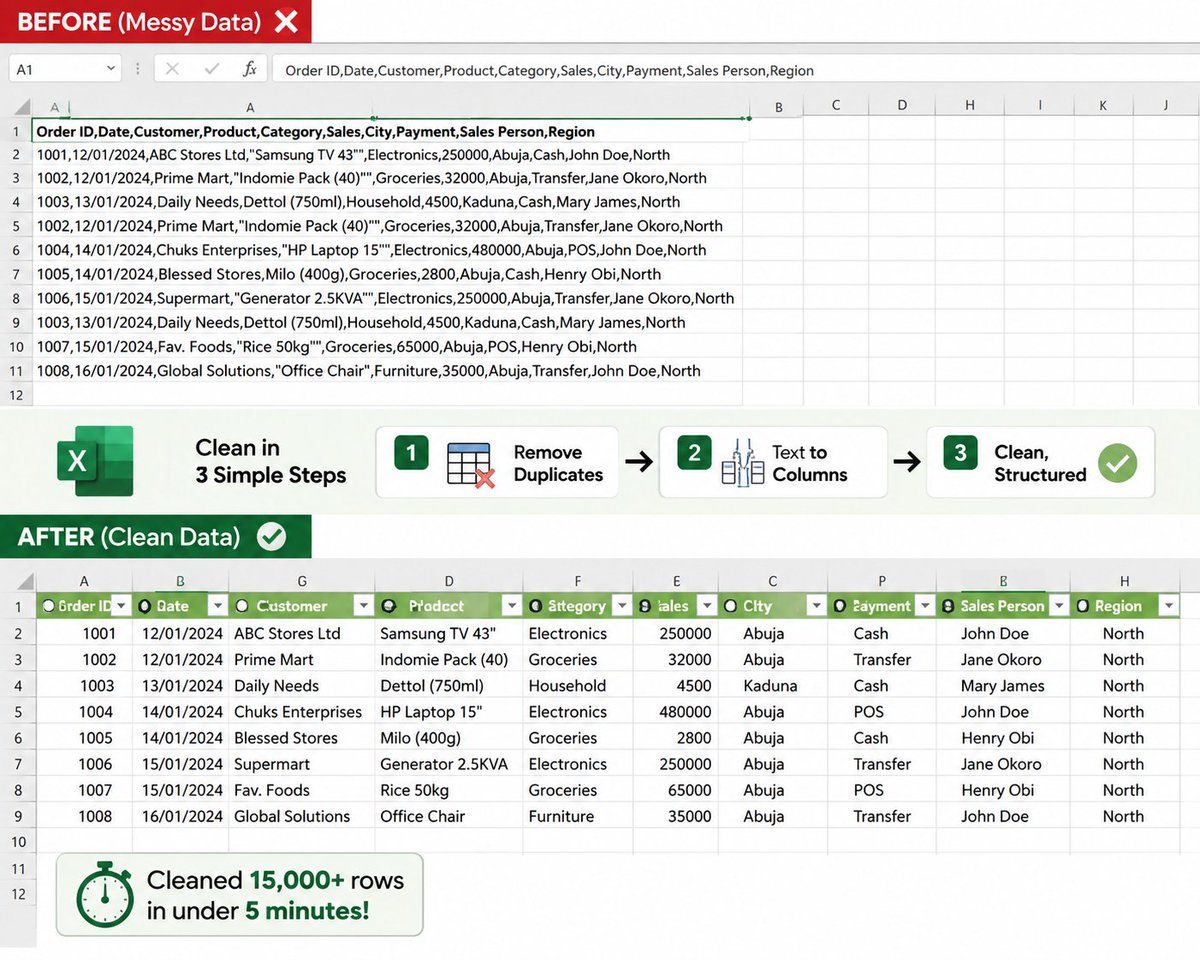
Task: Select column P header in clean data sheet
Action: pyautogui.click(x=882, y=581)
